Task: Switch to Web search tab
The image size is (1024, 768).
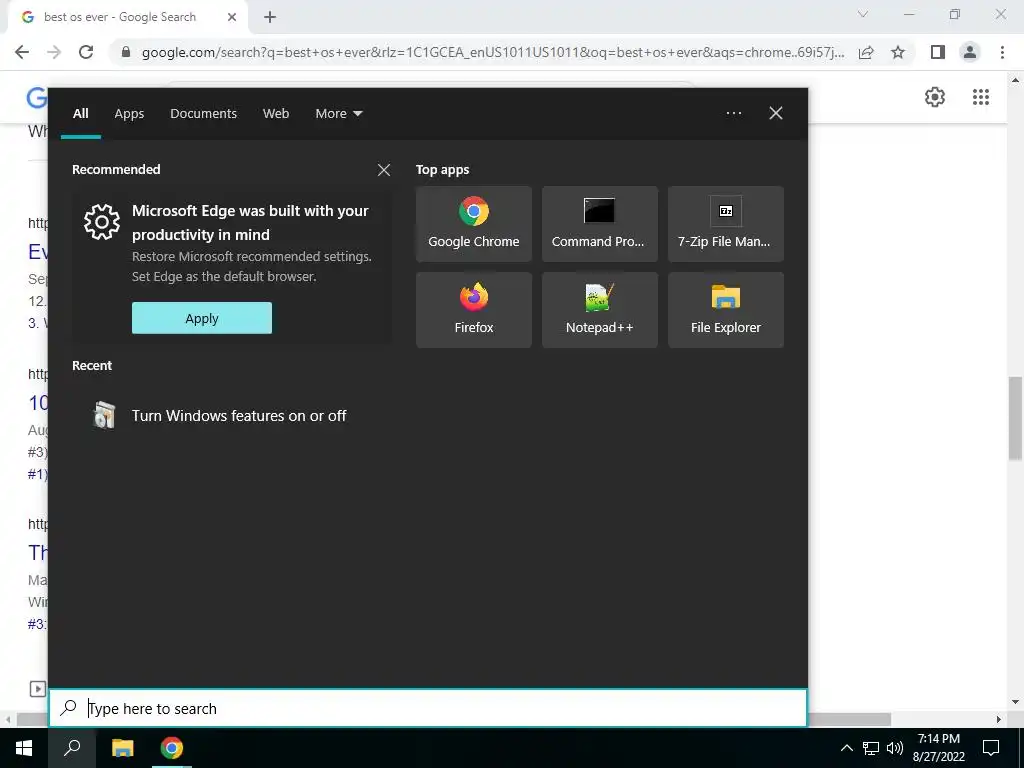Action: click(276, 114)
